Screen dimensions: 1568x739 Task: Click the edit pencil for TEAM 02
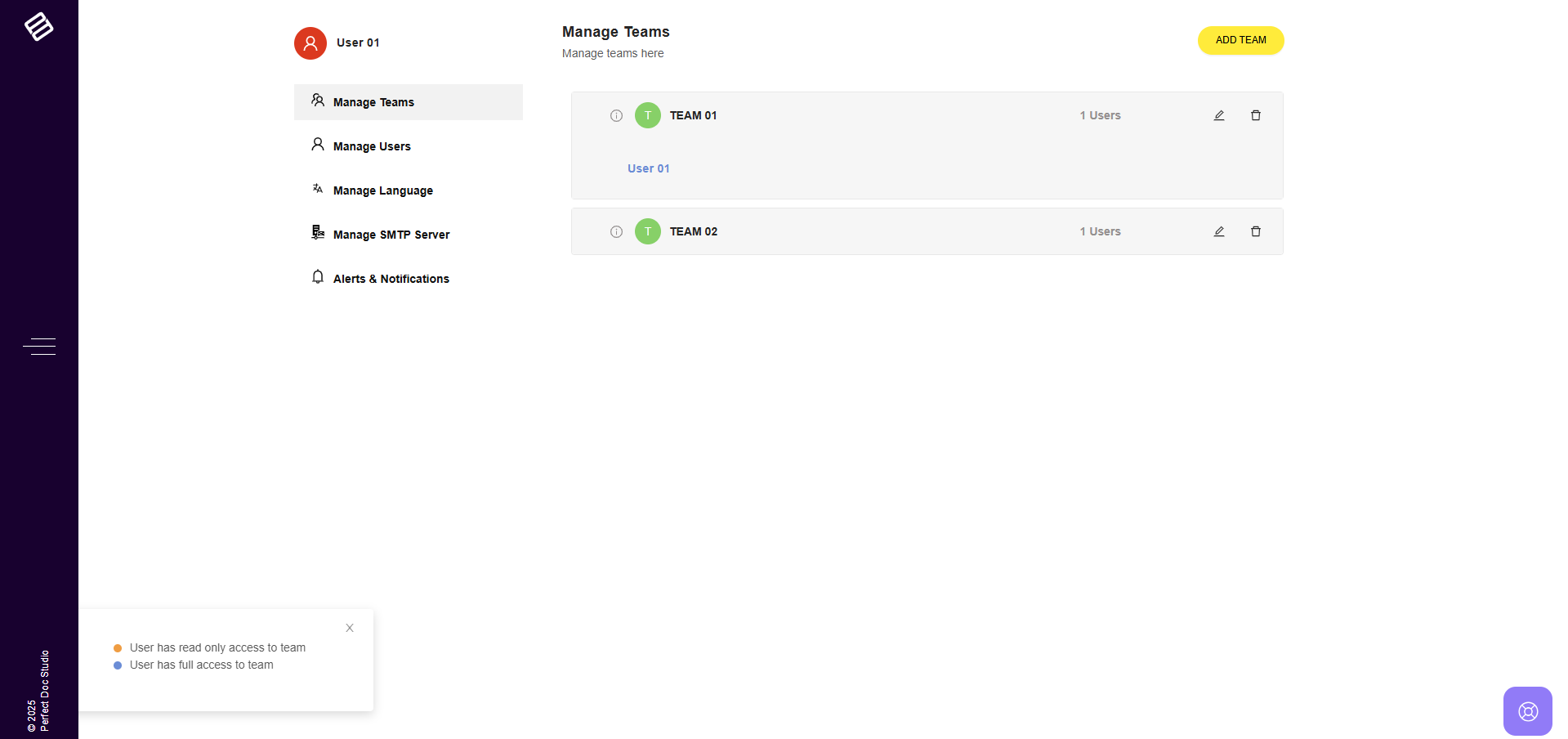pyautogui.click(x=1218, y=231)
